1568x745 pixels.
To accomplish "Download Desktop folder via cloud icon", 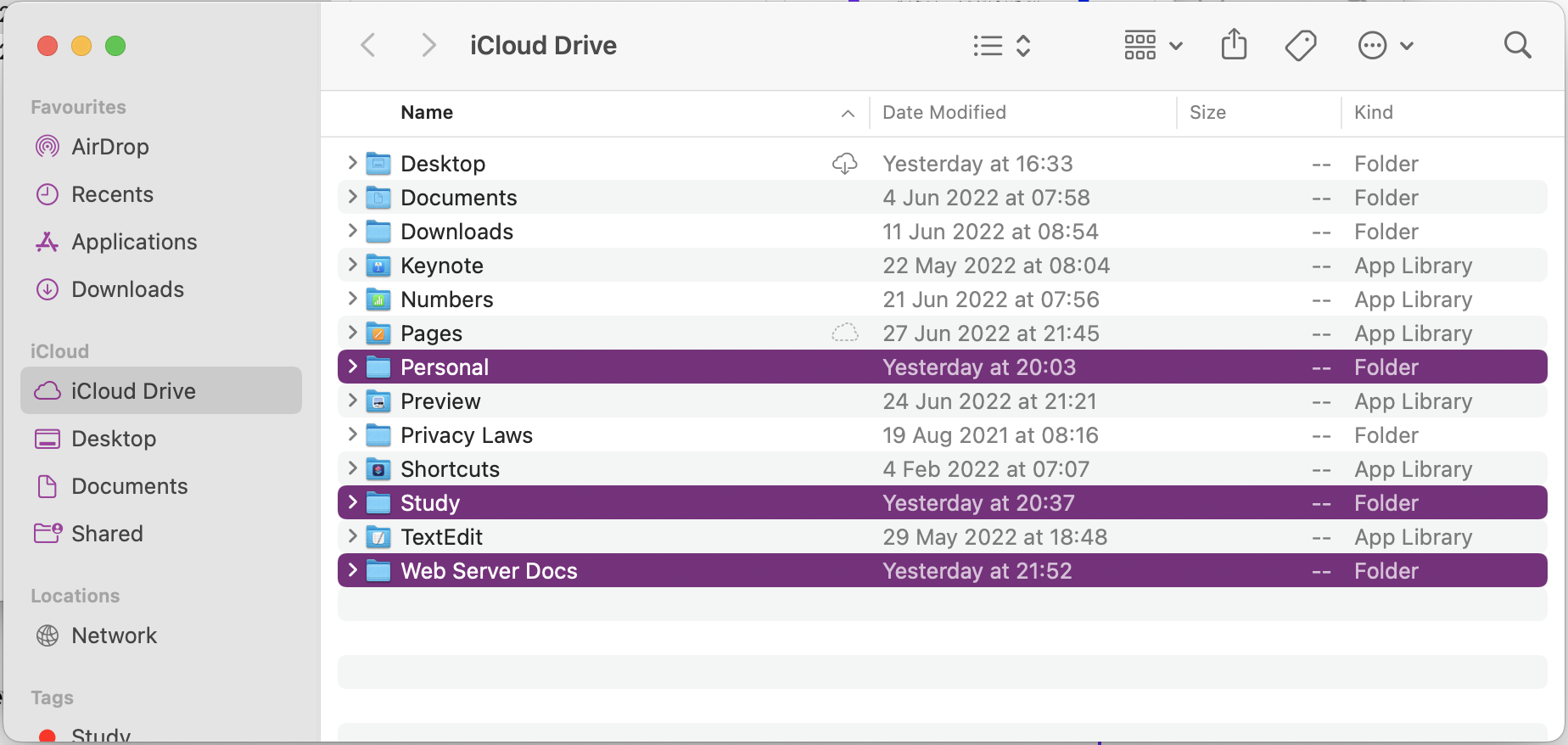I will 845,163.
